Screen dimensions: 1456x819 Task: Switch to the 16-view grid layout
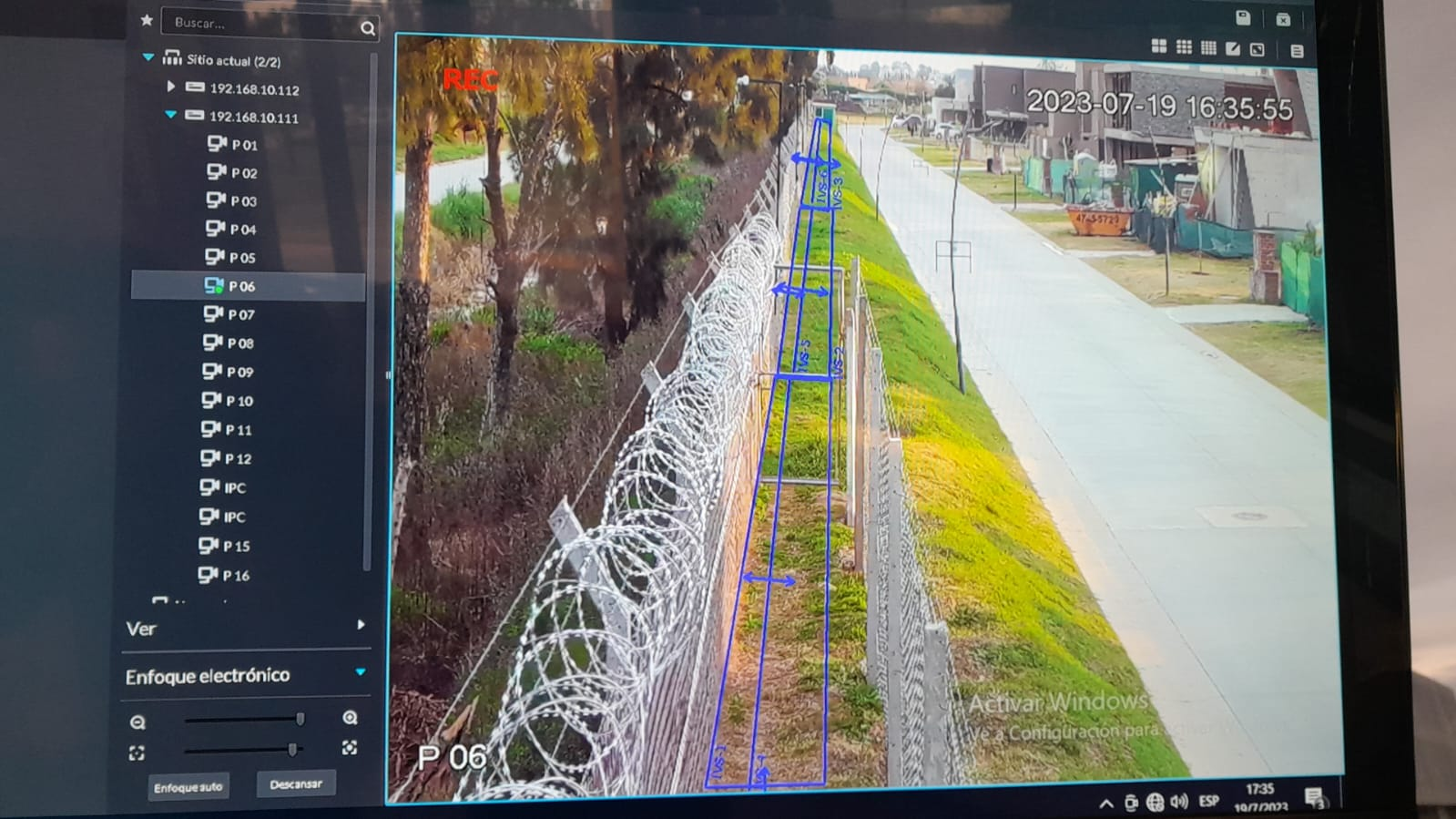tap(1208, 48)
